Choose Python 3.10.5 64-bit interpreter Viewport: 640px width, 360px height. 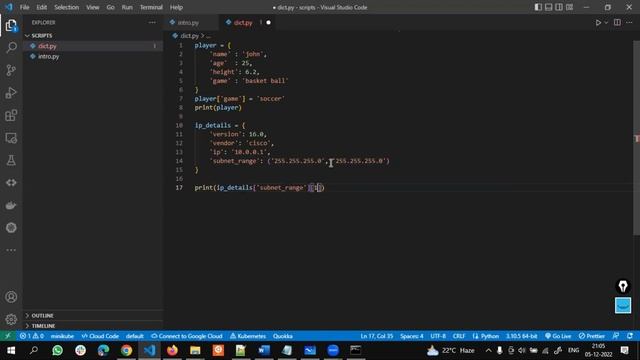coord(521,336)
